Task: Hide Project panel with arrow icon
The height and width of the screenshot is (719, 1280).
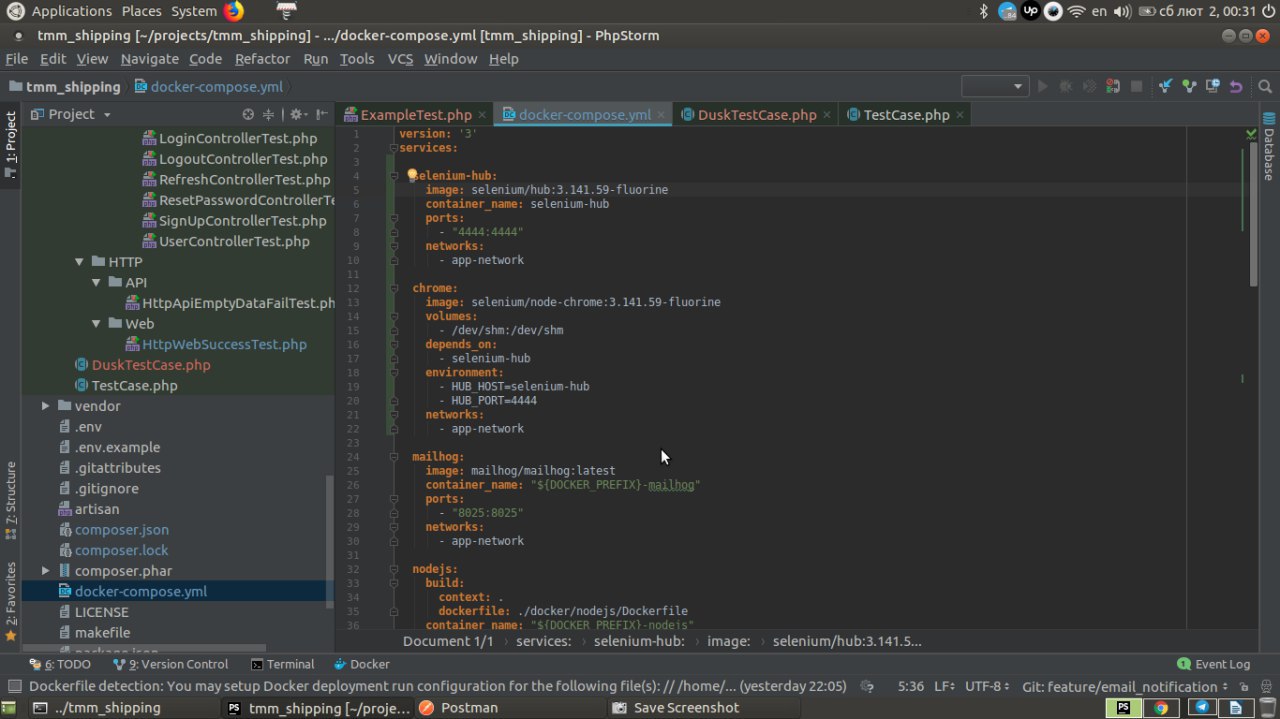Action: [322, 114]
